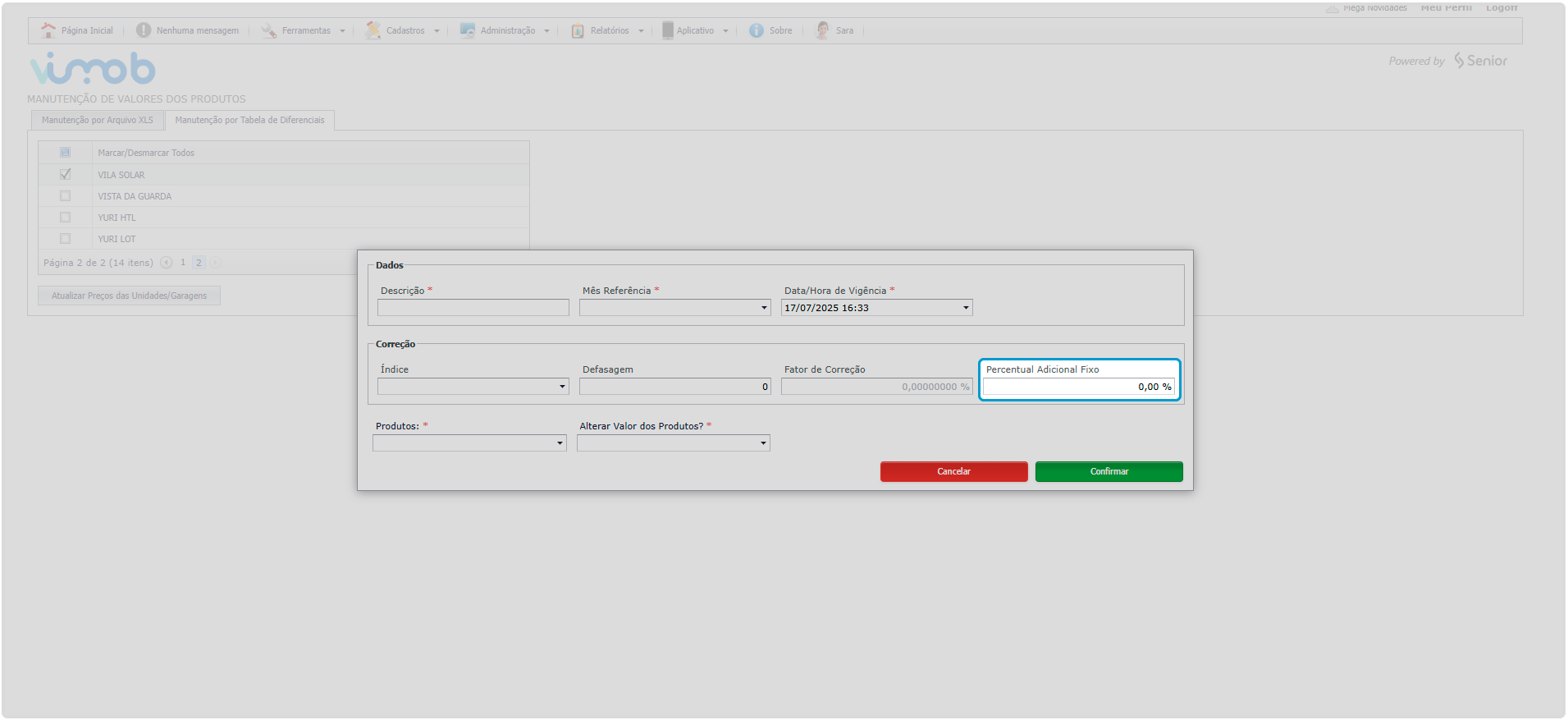Switch to Manutenção por Arquivo XLS tab

tap(98, 120)
